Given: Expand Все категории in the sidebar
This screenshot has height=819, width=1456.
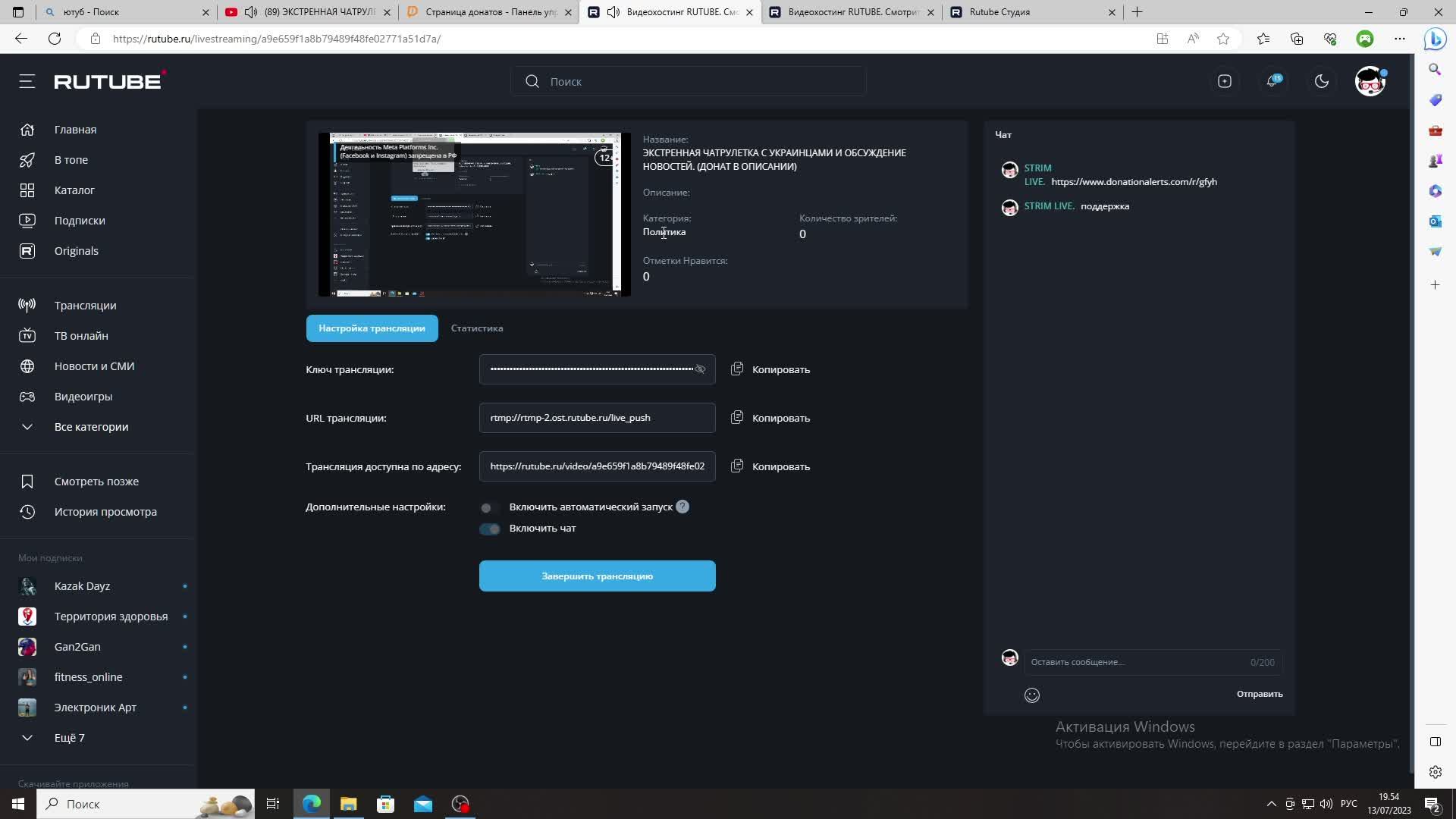Looking at the screenshot, I should pyautogui.click(x=91, y=427).
